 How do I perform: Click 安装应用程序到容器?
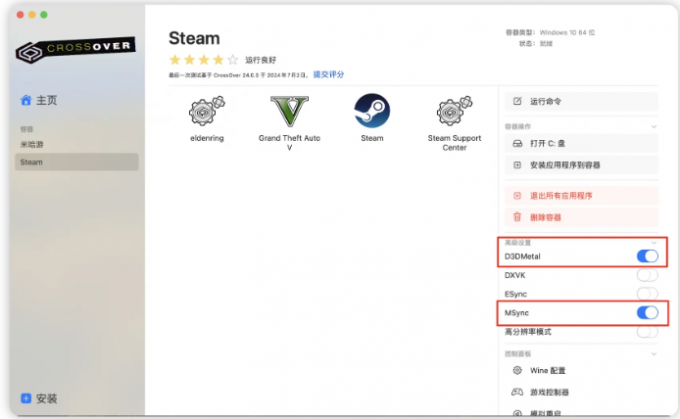pos(581,165)
